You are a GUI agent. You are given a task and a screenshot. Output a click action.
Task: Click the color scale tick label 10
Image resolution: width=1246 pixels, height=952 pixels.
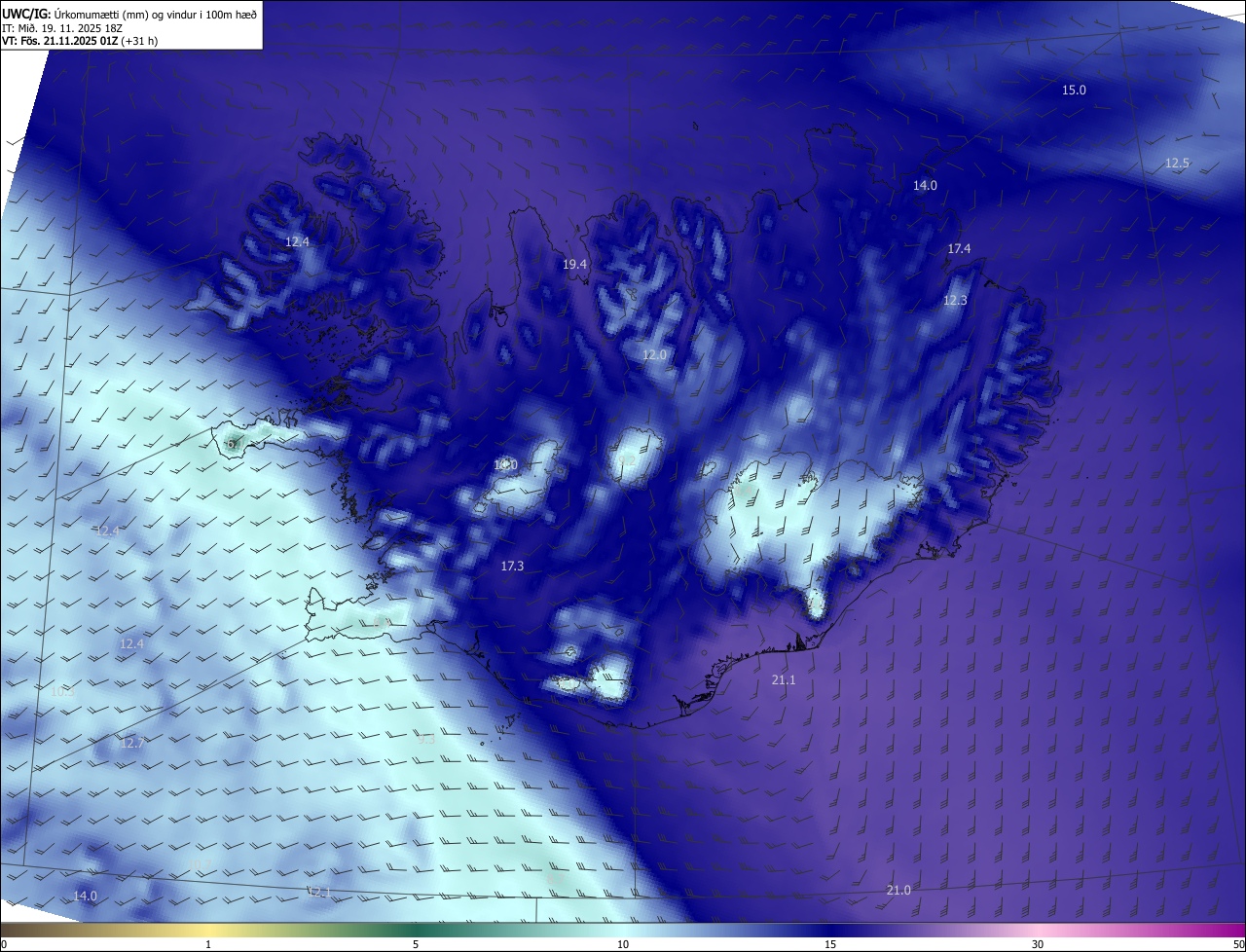623,944
